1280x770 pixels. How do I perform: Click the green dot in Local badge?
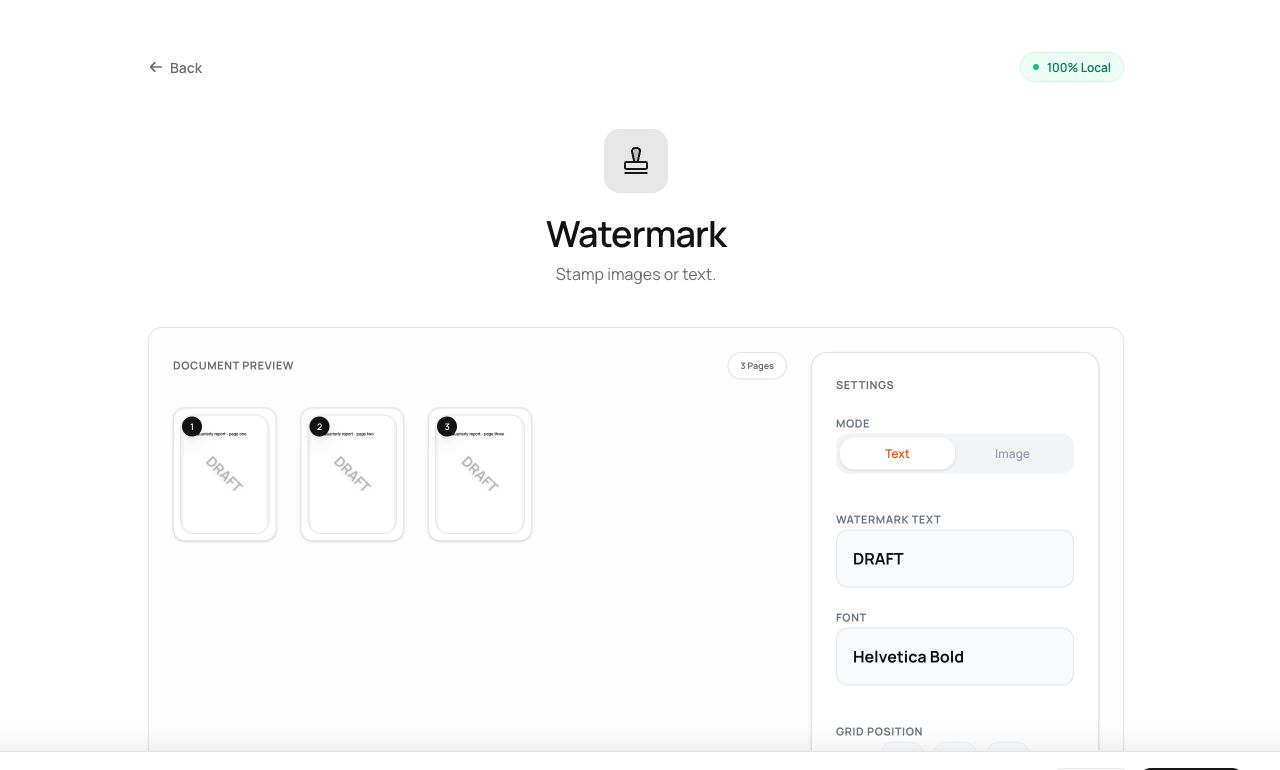(x=1036, y=67)
